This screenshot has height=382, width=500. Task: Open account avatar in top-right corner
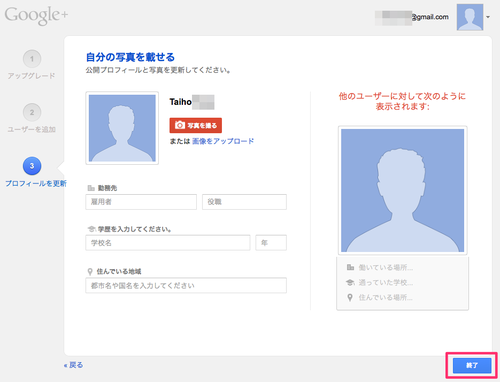[470, 17]
